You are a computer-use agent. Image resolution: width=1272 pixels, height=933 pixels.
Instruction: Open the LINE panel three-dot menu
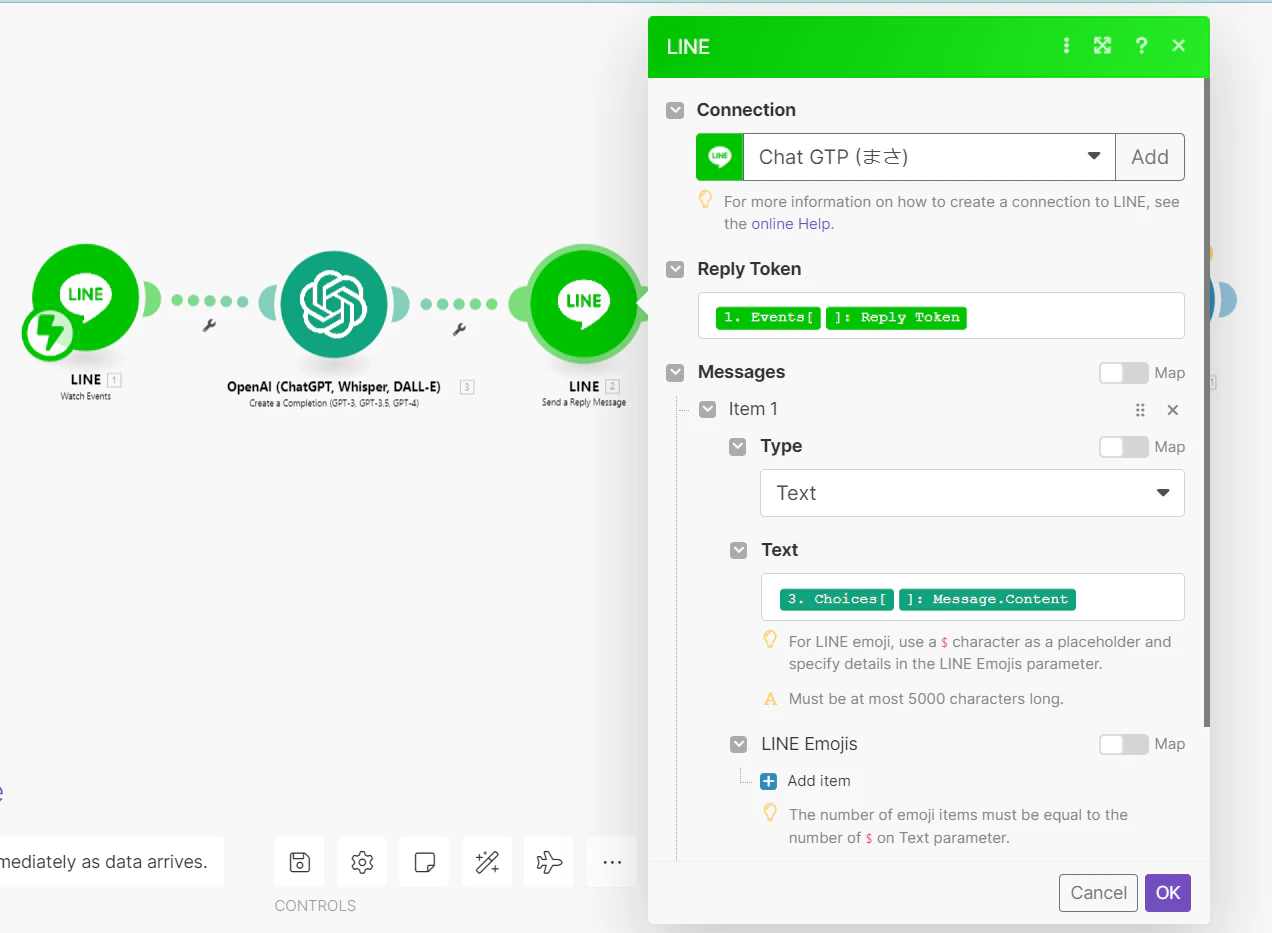(x=1066, y=46)
